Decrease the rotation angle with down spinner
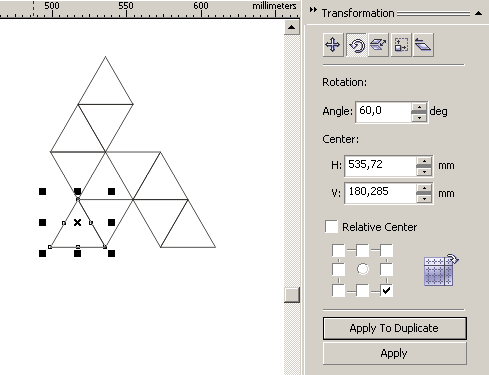This screenshot has height=375, width=489. tap(419, 118)
